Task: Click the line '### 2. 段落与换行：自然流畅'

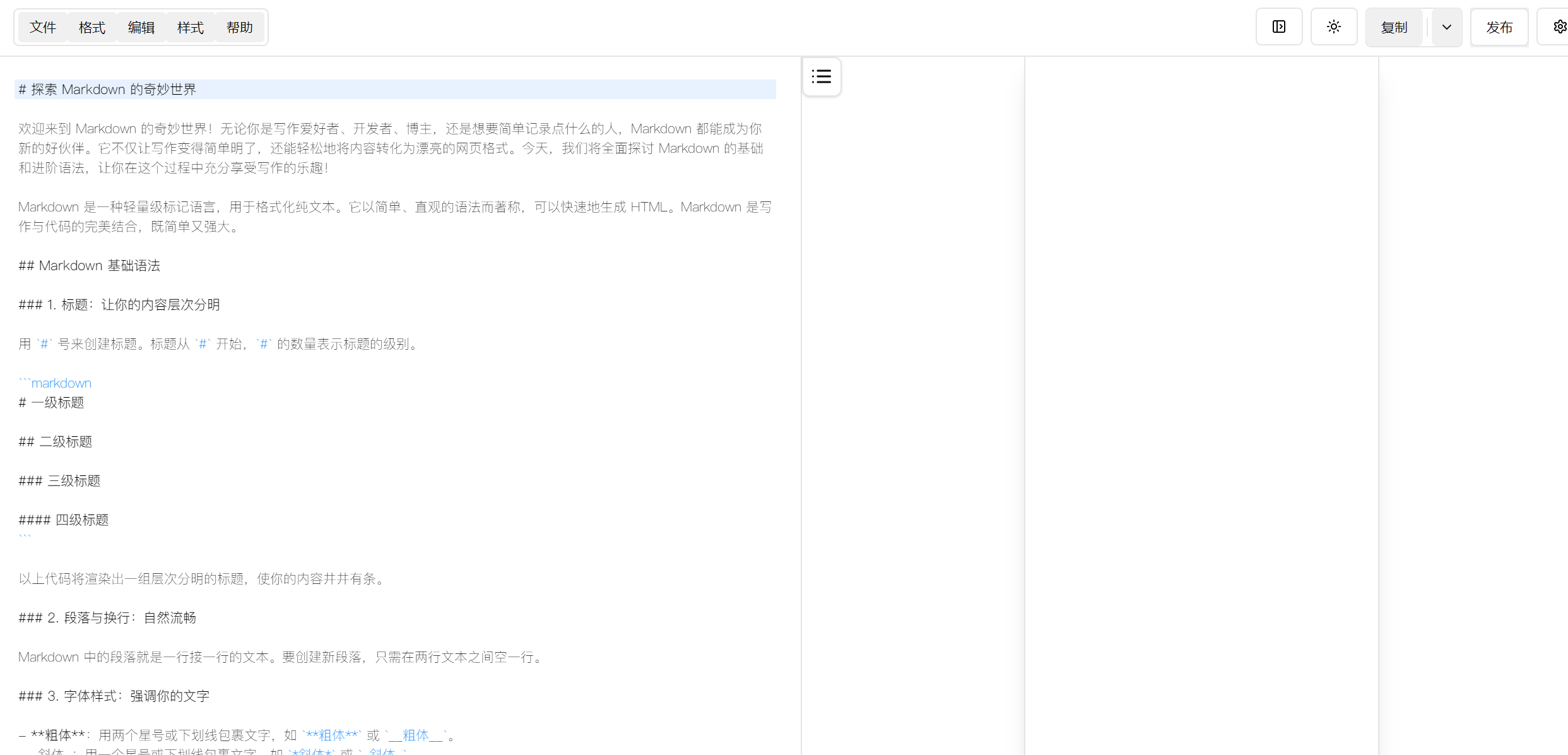Action: (107, 617)
